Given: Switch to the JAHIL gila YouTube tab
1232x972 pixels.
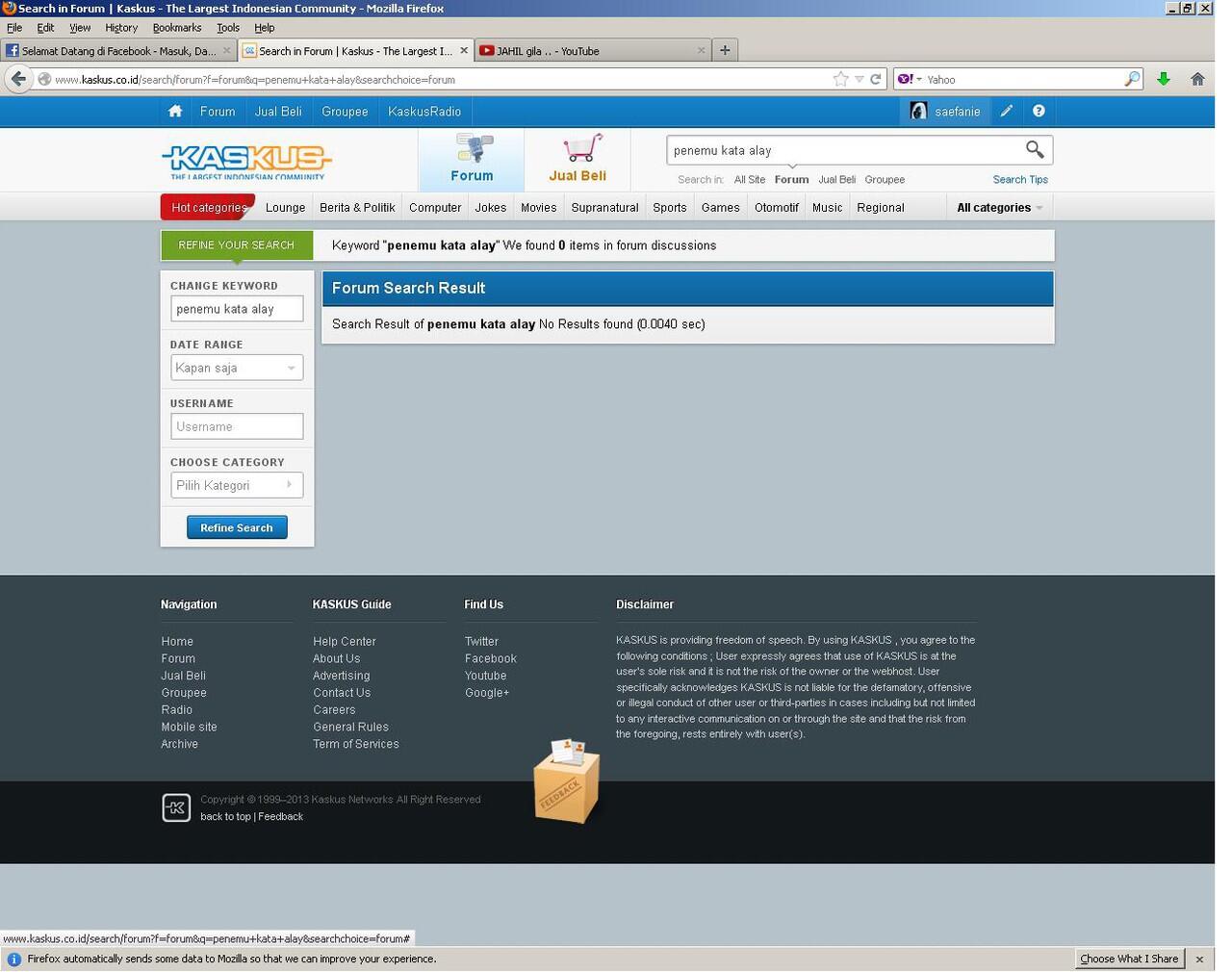Looking at the screenshot, I should tap(587, 51).
